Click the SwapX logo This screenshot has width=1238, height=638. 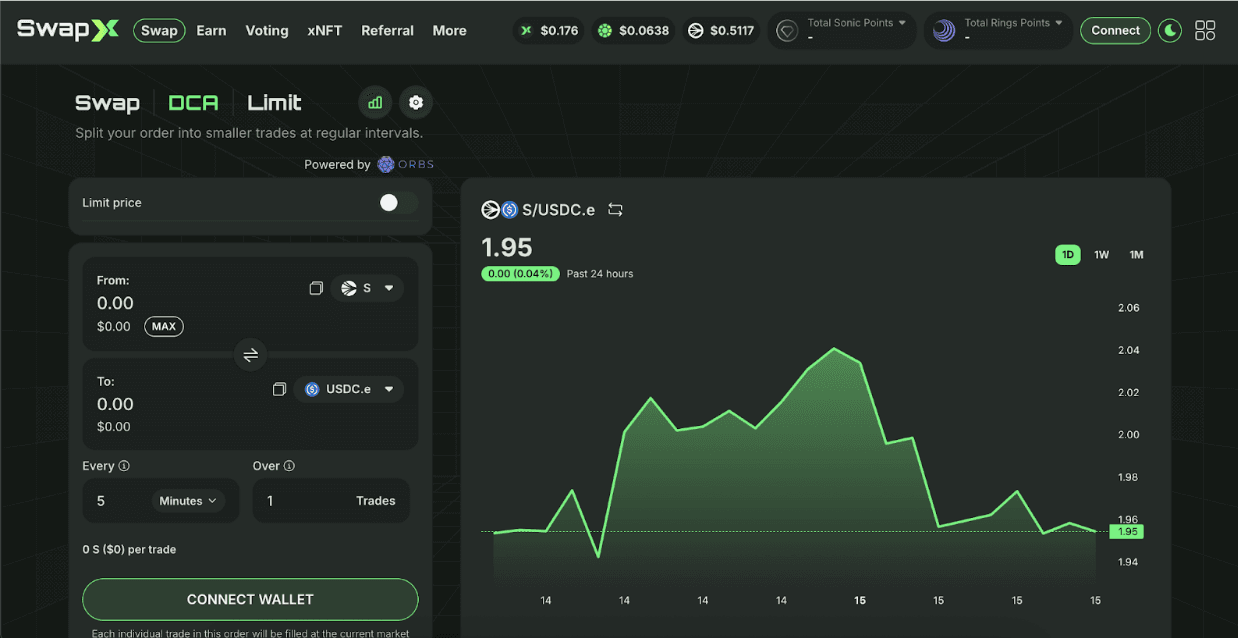[68, 30]
